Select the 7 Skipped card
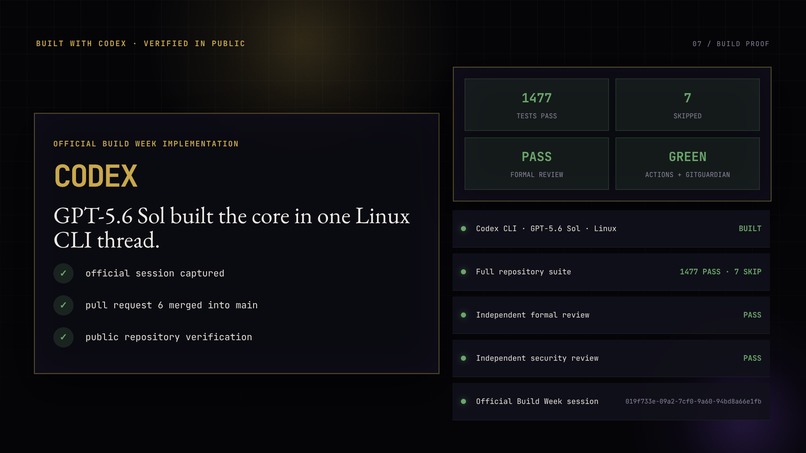The image size is (806, 453). tap(687, 105)
